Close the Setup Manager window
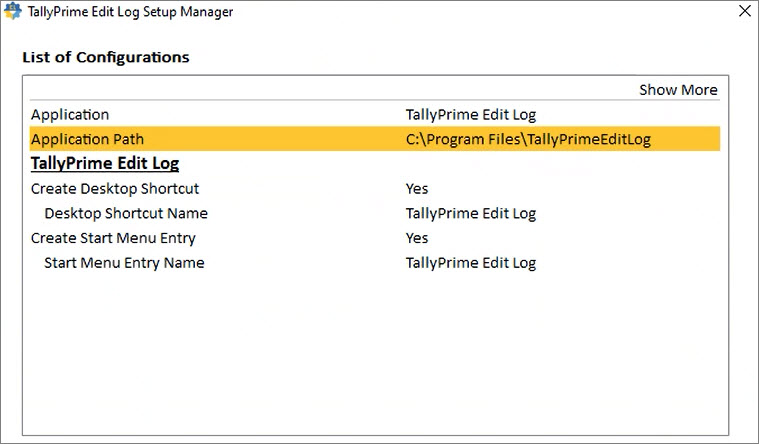This screenshot has height=444, width=759. click(745, 11)
